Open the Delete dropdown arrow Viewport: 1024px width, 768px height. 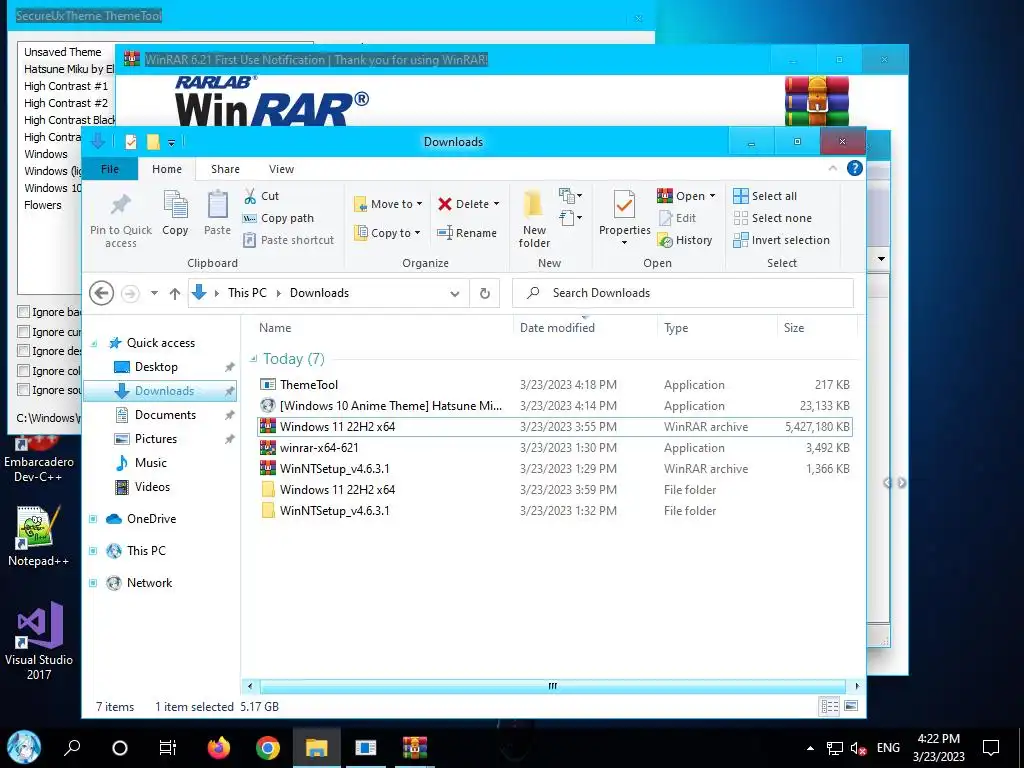point(496,204)
